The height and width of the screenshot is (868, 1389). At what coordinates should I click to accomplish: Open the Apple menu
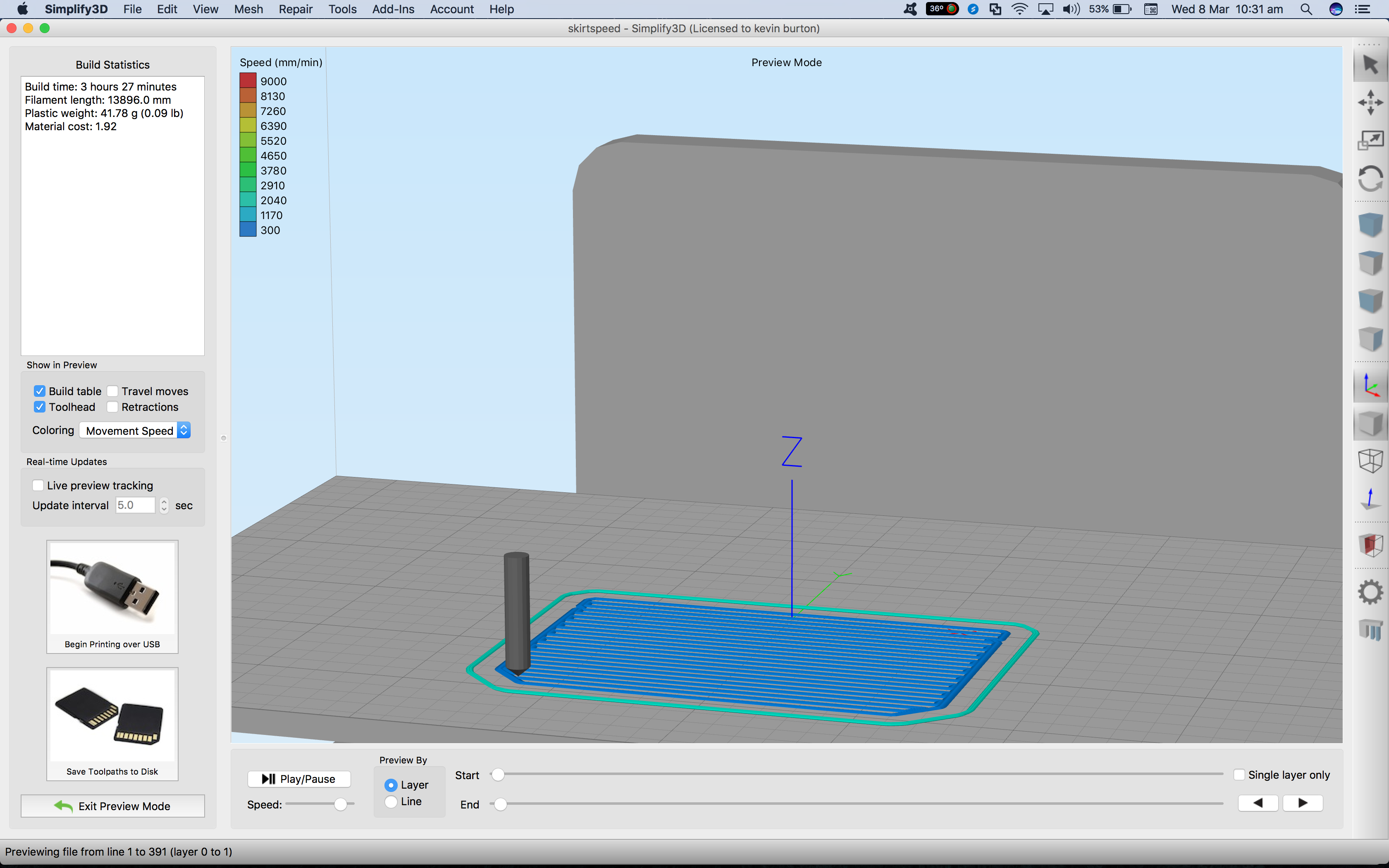[22, 9]
